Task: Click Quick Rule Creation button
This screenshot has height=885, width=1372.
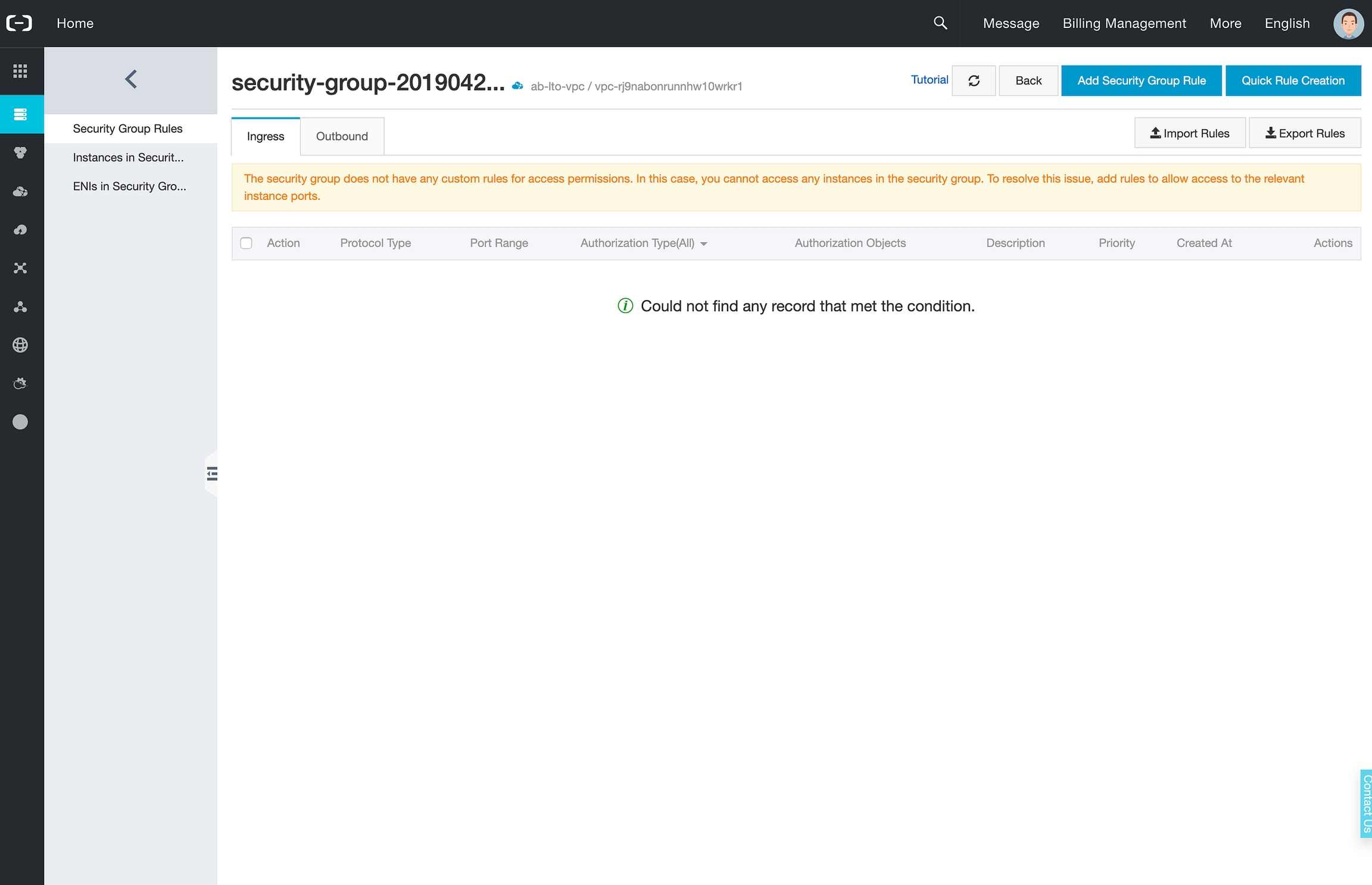Action: coord(1293,80)
